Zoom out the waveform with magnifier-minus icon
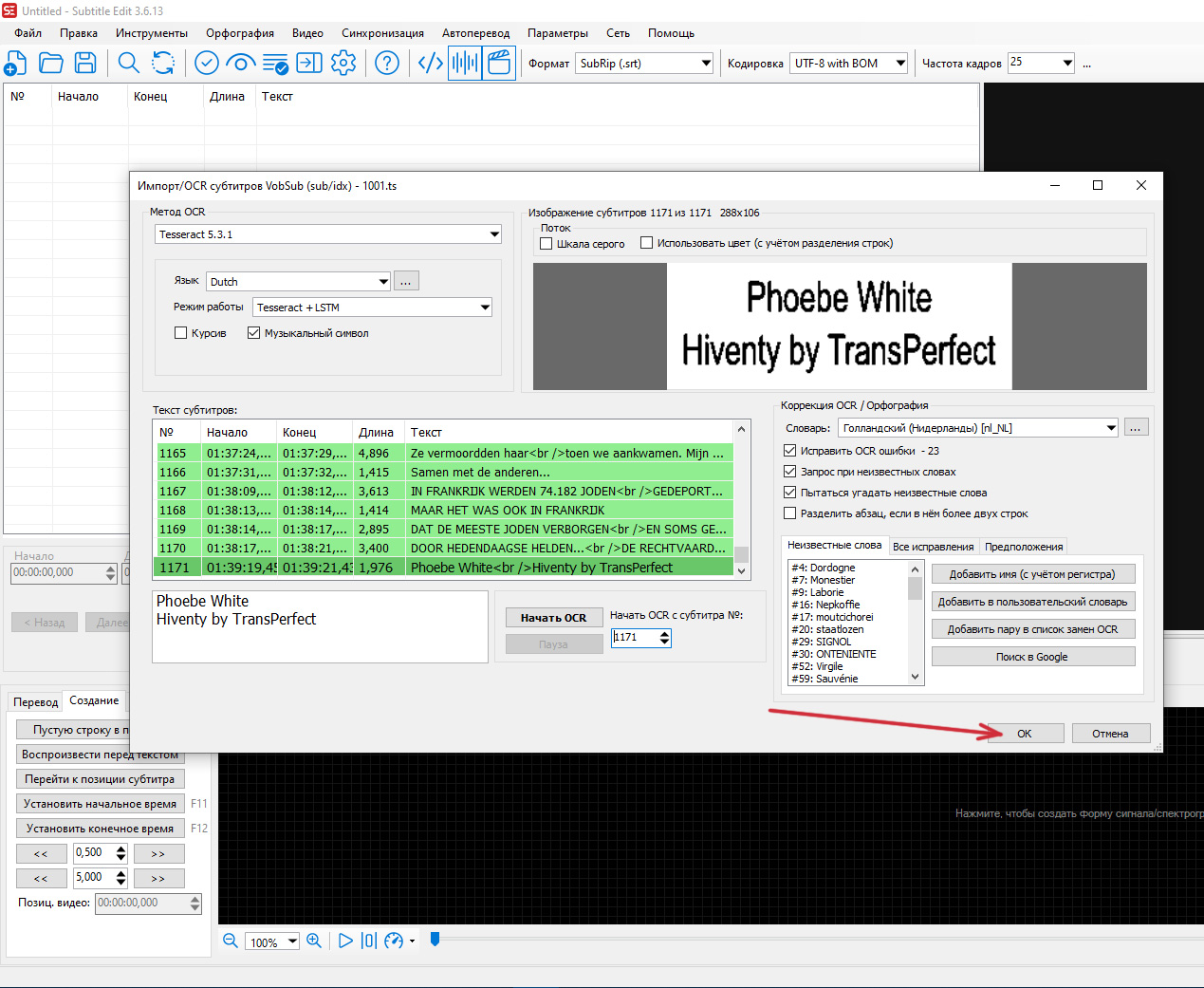Viewport: 1204px width, 988px height. pyautogui.click(x=230, y=940)
